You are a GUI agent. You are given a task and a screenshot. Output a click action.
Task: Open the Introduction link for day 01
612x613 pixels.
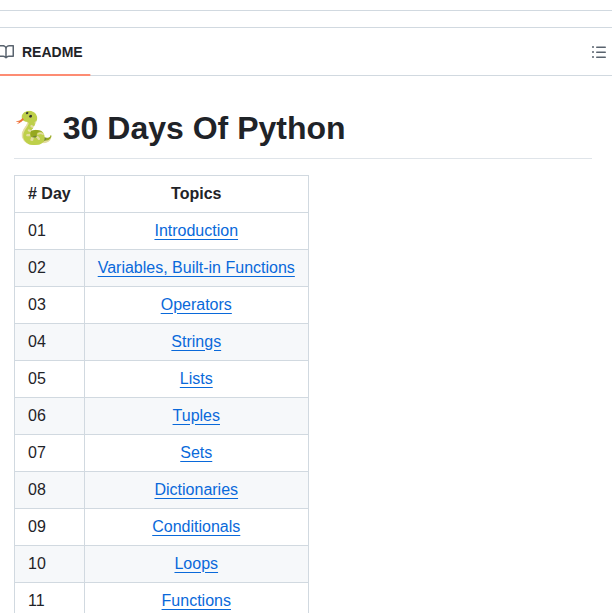coord(196,231)
